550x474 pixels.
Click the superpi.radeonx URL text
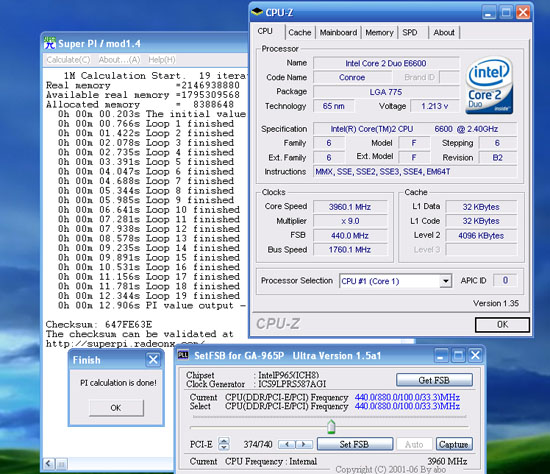126,343
